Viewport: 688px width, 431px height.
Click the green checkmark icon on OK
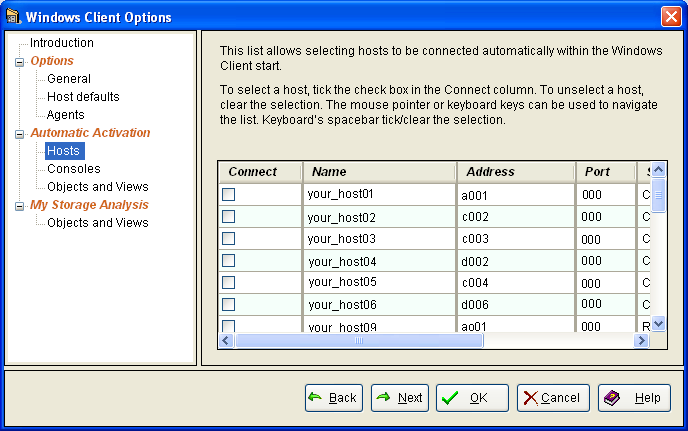pos(450,398)
